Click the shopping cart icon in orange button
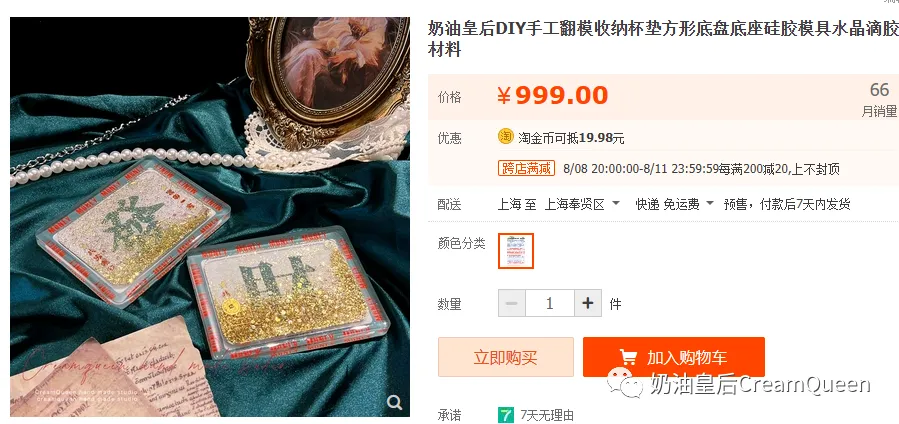Screen dimensions: 899x424 coord(628,358)
